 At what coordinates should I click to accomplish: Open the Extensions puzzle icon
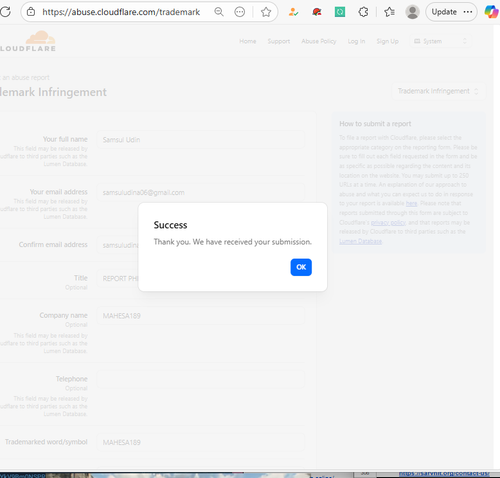pyautogui.click(x=363, y=12)
